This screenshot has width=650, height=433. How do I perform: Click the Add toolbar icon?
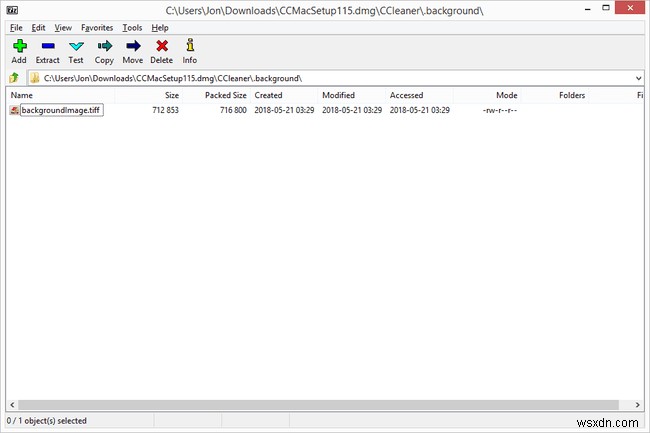tap(19, 46)
